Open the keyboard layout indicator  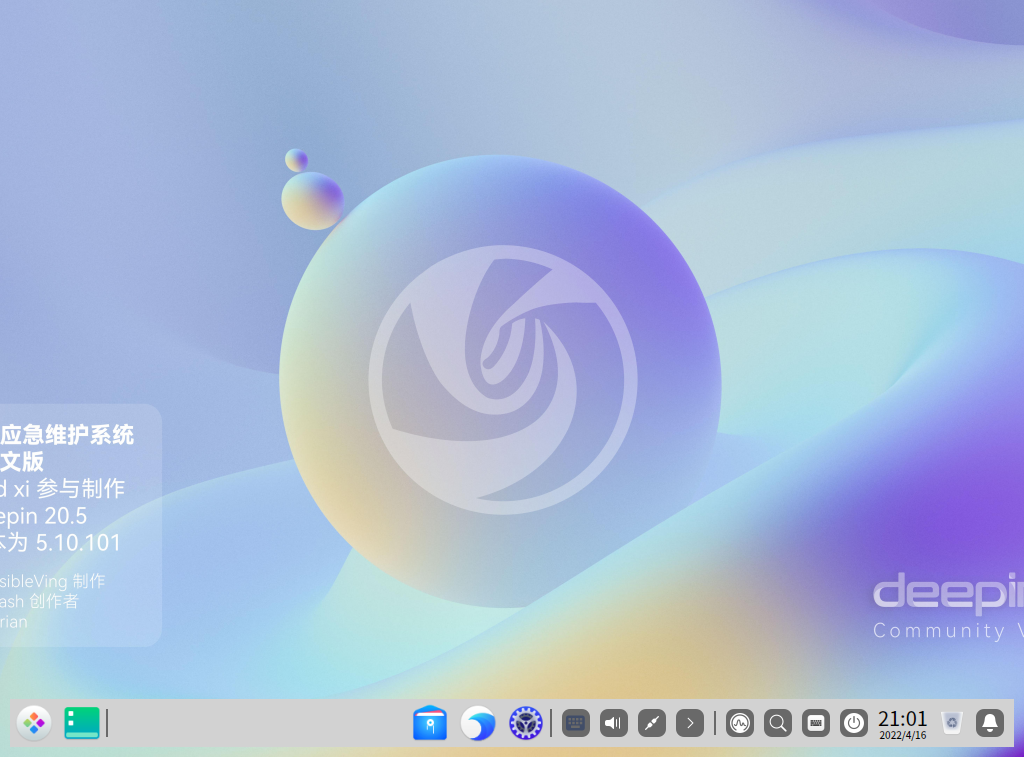(x=815, y=722)
